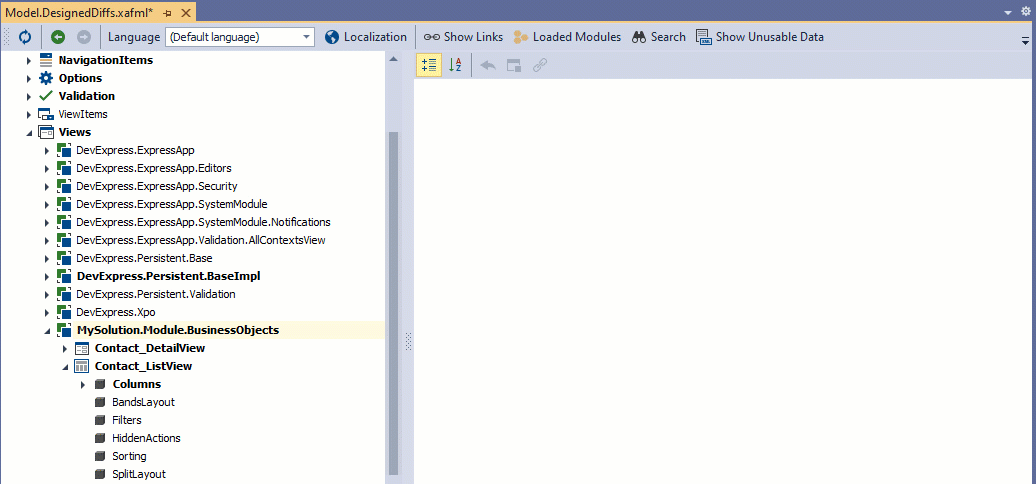Click the DevExpress.ExpressApp.Editors namespace icon

click(64, 168)
